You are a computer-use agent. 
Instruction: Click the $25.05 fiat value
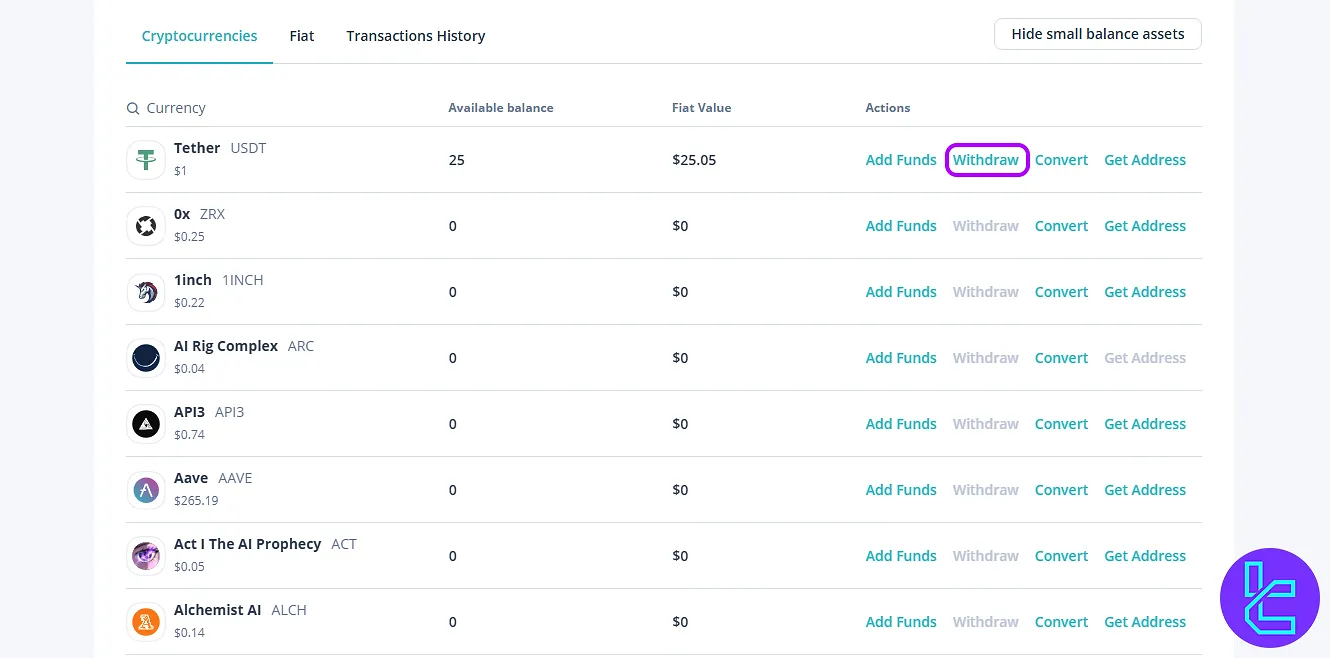[694, 160]
